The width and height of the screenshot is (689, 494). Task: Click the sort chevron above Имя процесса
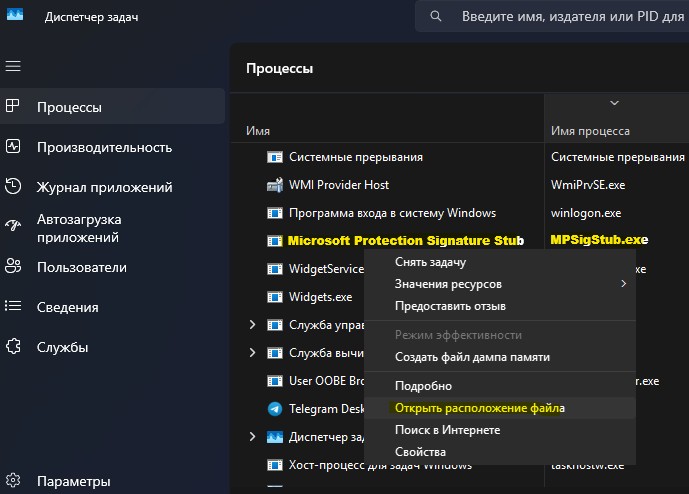click(x=614, y=103)
